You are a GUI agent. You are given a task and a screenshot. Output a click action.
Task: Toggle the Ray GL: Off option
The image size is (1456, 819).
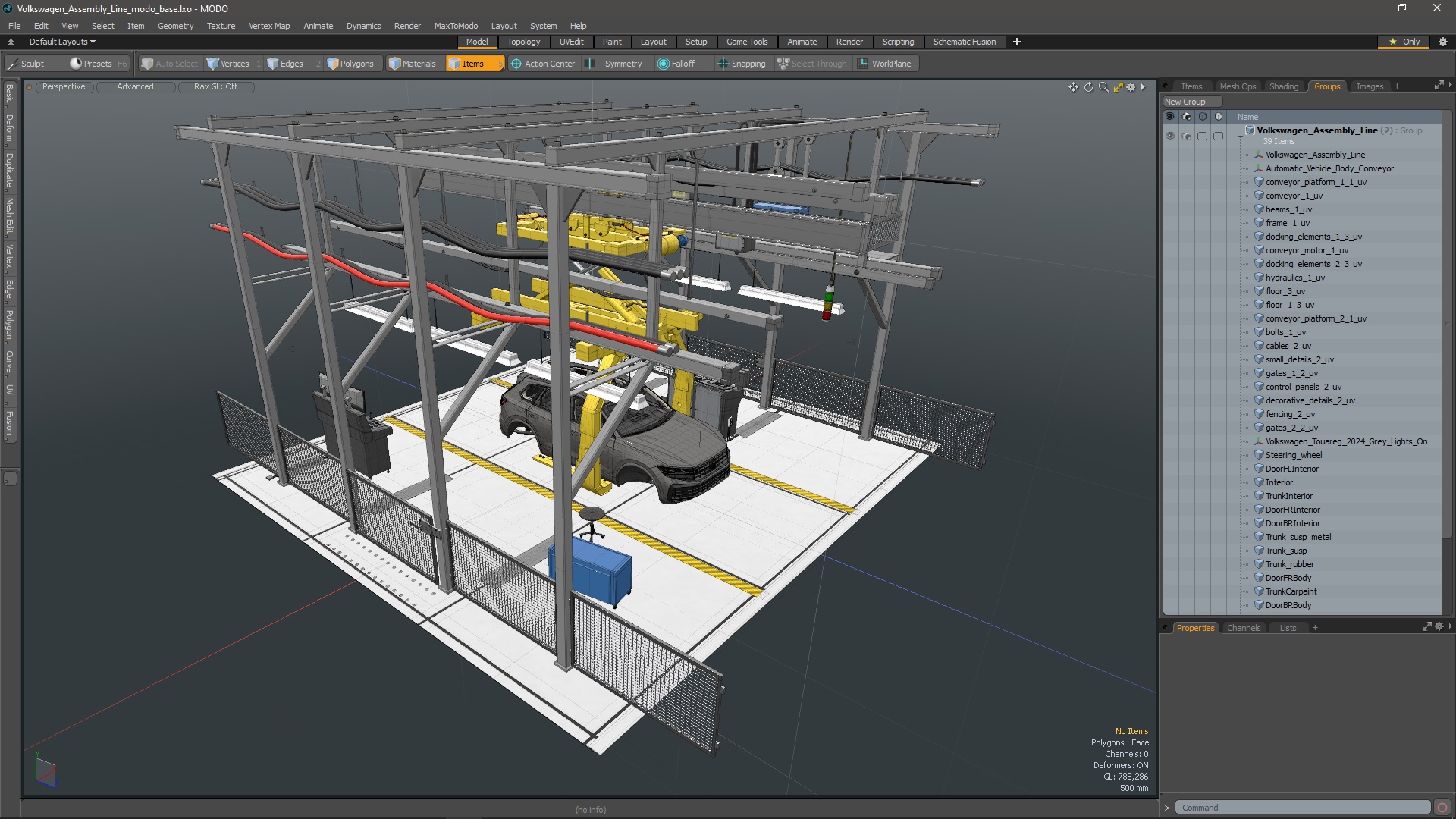(x=215, y=86)
